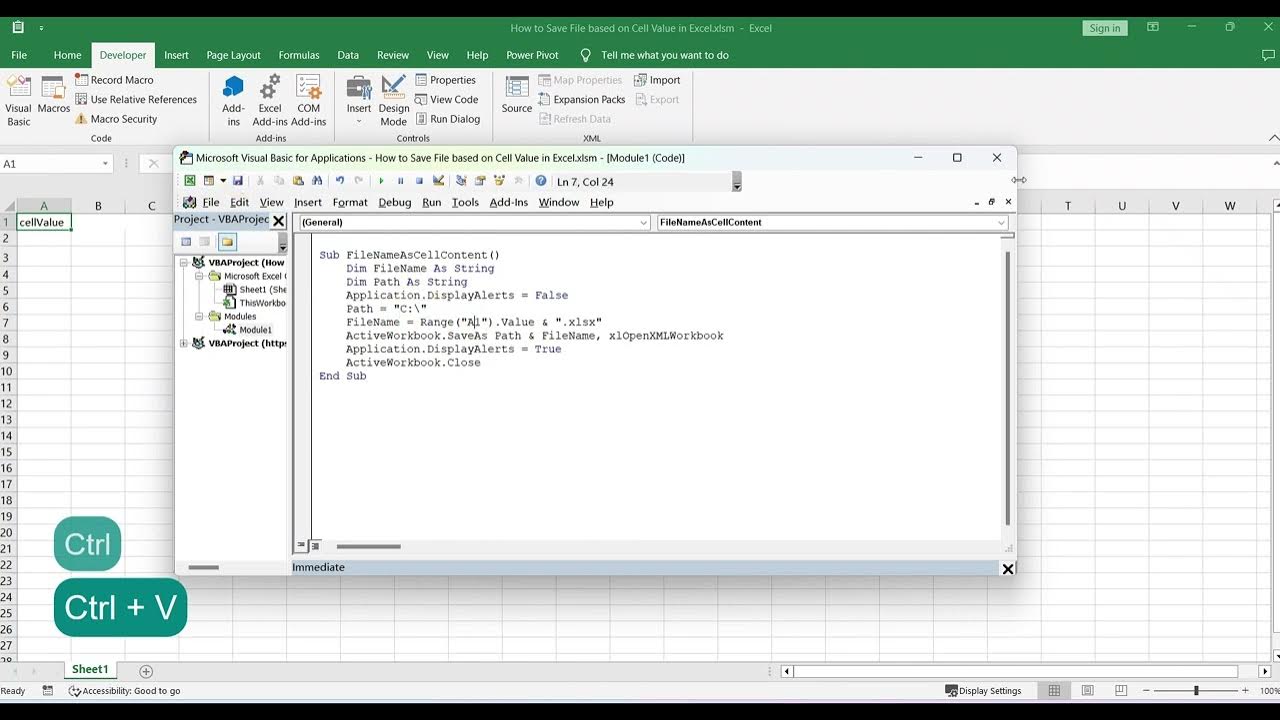The width and height of the screenshot is (1280, 720).
Task: Open the VBA Format menu
Action: pyautogui.click(x=350, y=202)
